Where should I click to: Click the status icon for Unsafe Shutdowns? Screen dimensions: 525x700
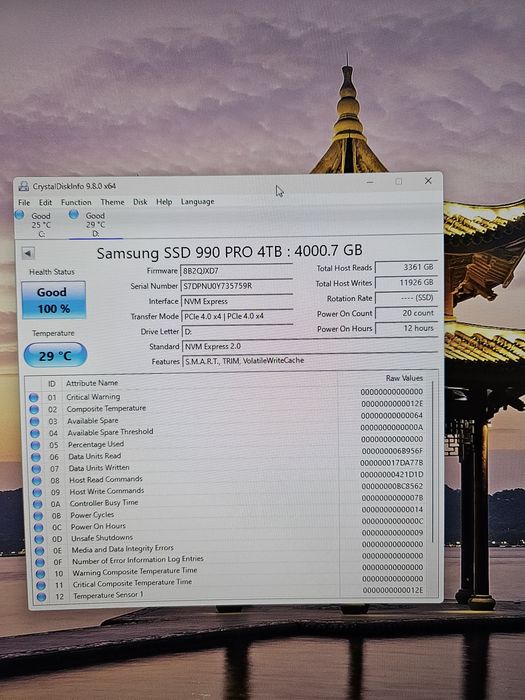[39, 539]
